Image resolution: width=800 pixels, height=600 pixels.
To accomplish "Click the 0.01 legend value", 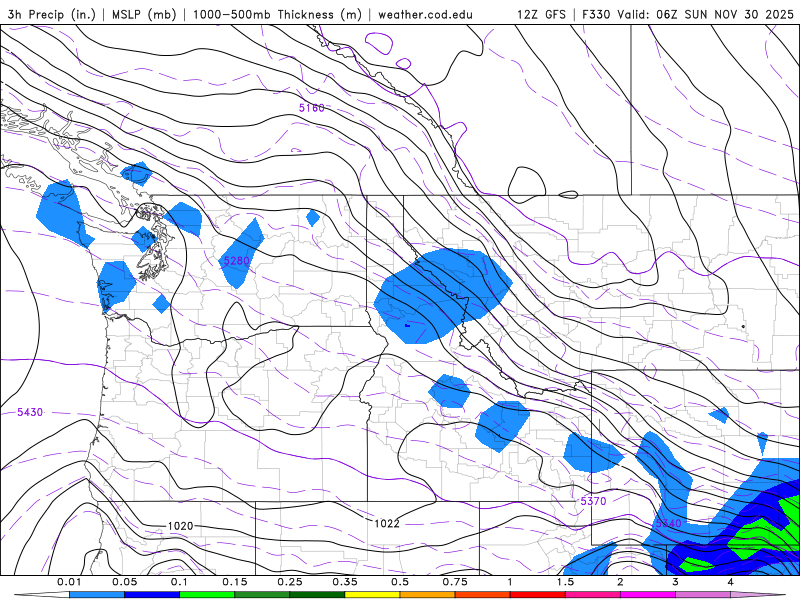I will click(69, 582).
